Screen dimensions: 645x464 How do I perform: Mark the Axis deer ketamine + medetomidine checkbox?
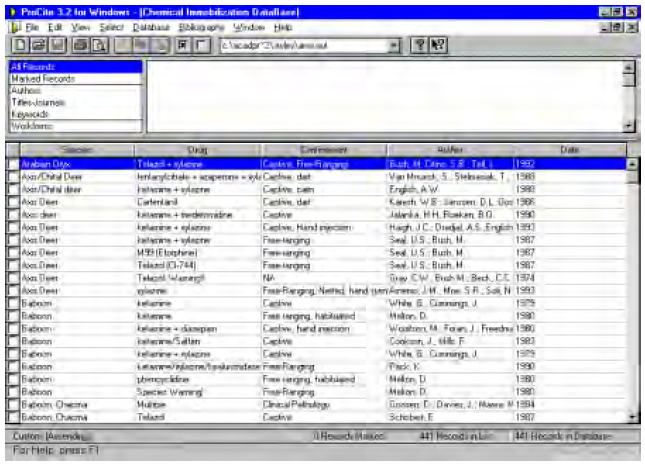[x=13, y=215]
